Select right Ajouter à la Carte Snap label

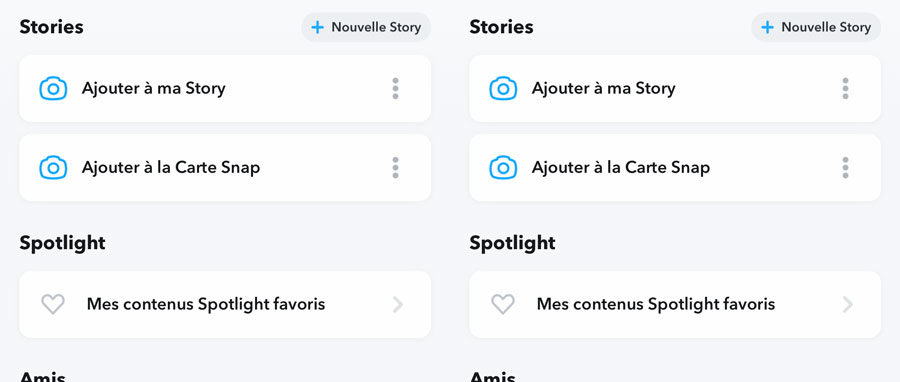620,167
